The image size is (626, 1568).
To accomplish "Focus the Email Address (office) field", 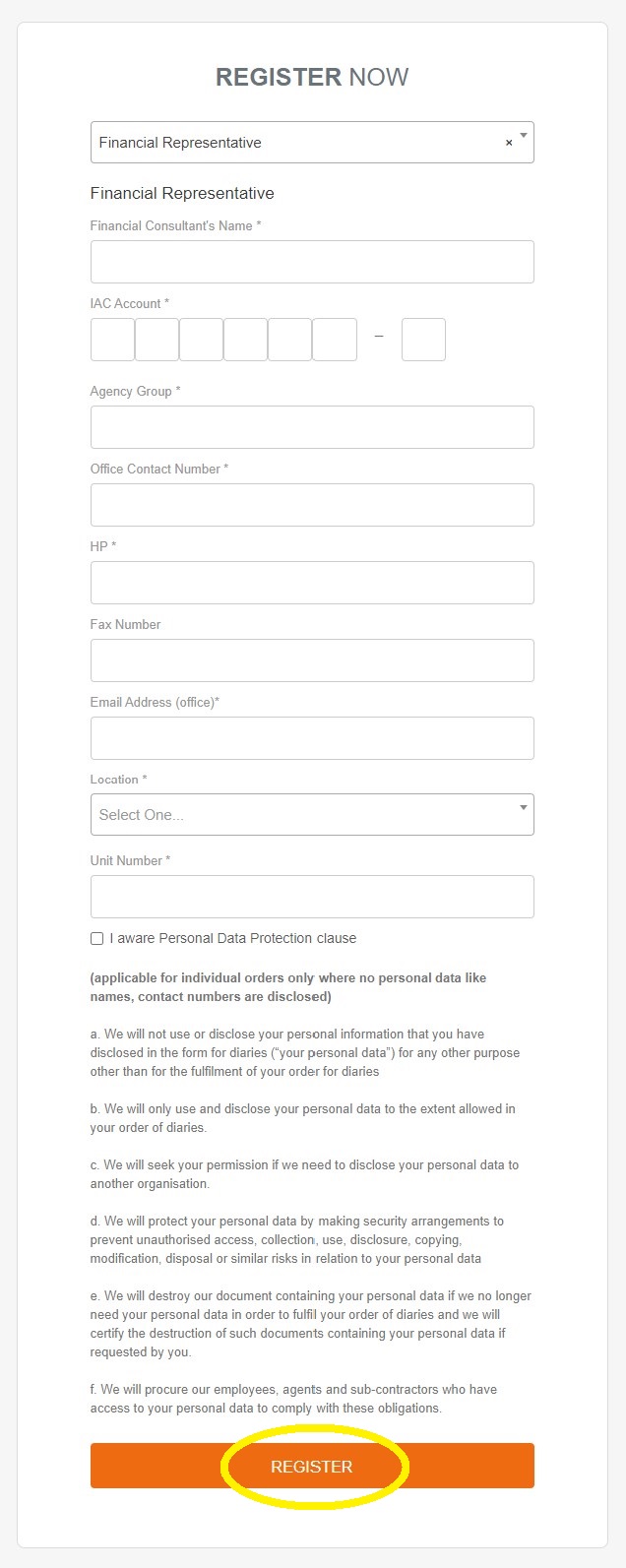I will pos(312,738).
